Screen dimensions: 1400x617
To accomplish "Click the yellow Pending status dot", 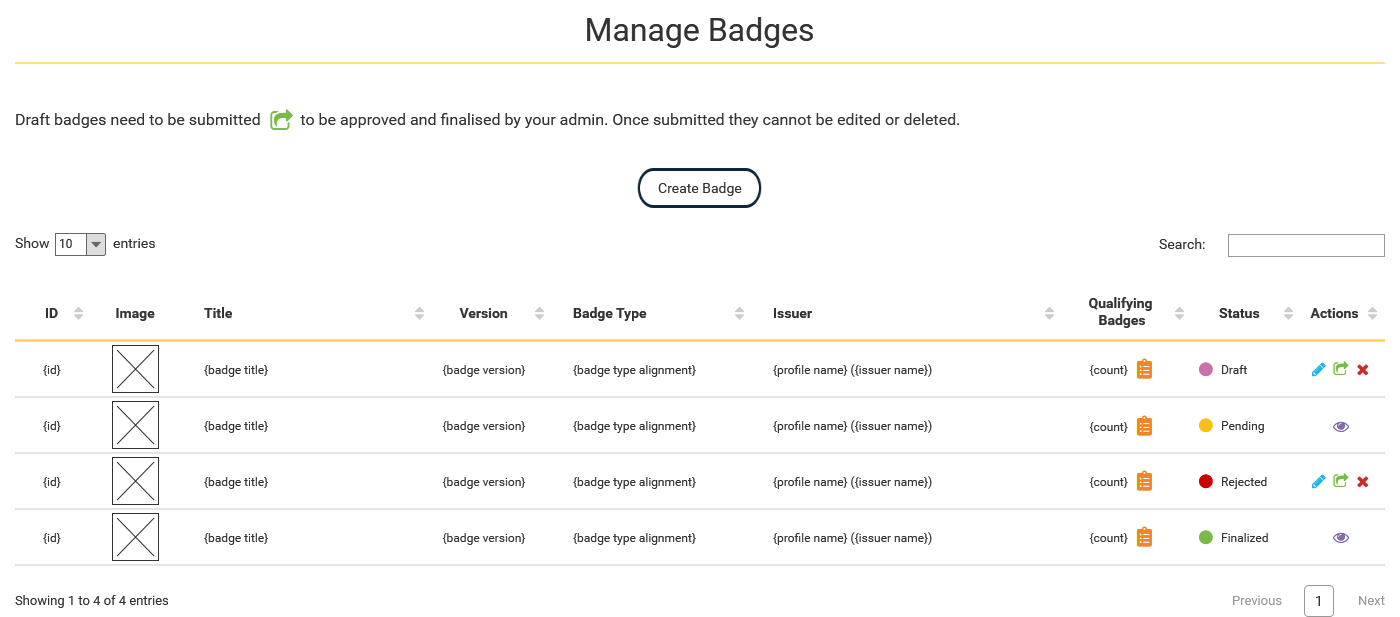I will tap(1206, 426).
